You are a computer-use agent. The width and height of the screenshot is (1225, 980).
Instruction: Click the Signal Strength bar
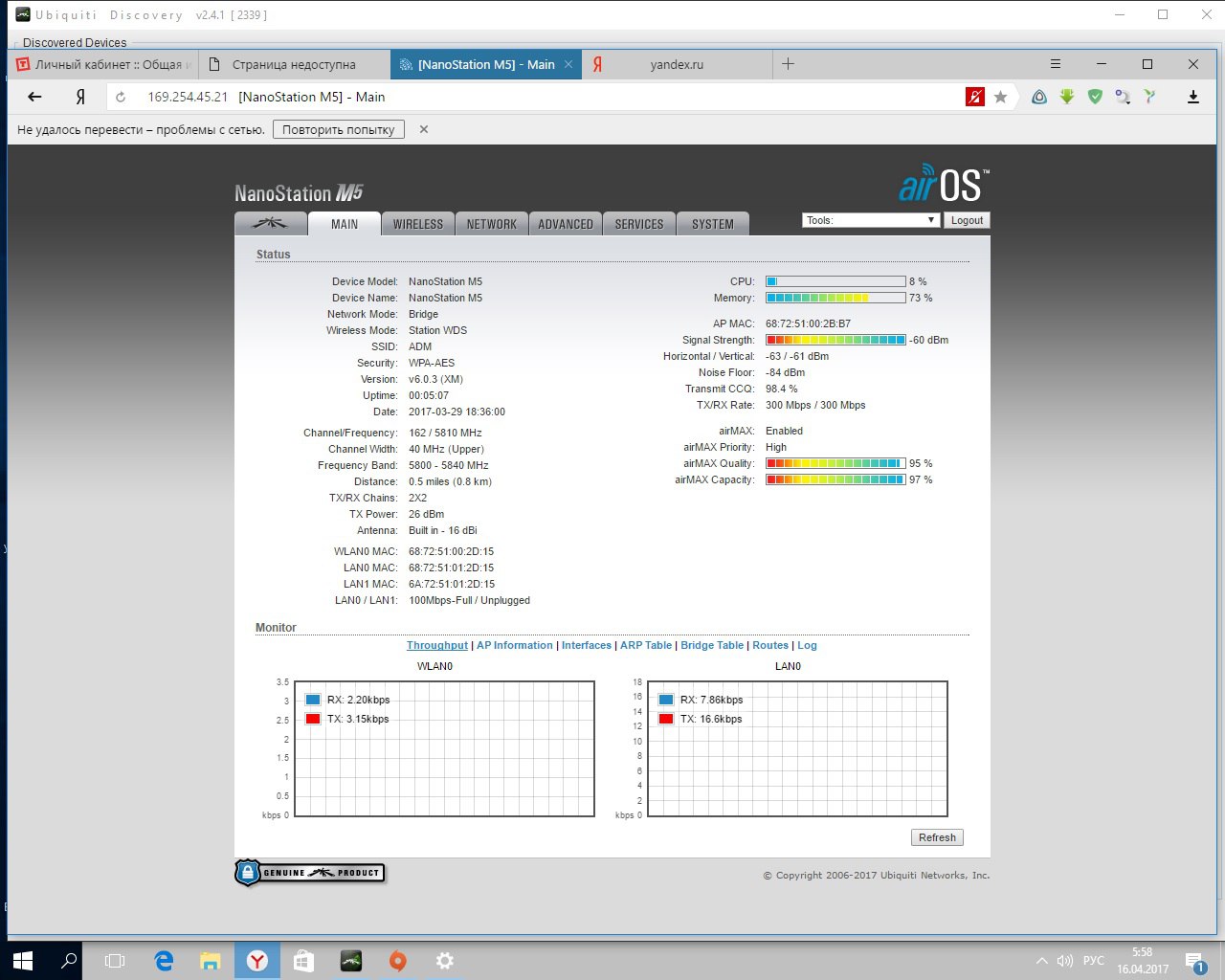(835, 340)
